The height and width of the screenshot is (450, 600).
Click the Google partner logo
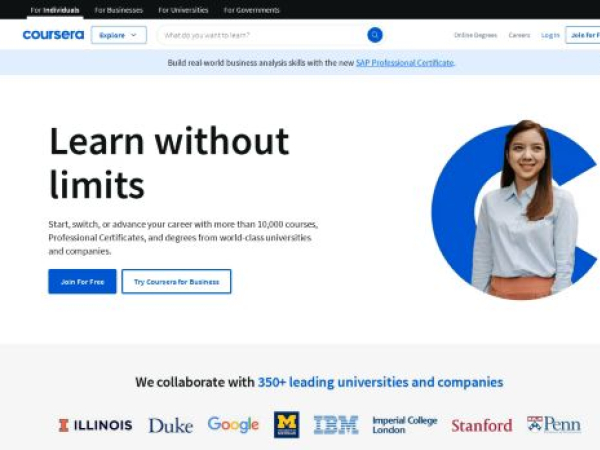point(233,424)
